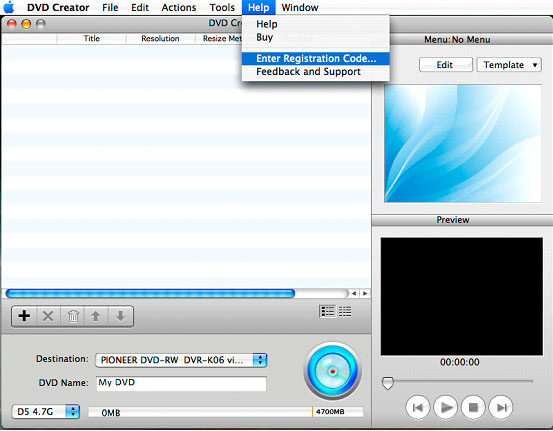The height and width of the screenshot is (431, 553).
Task: Move the item up with the up arrow
Action: [96, 316]
